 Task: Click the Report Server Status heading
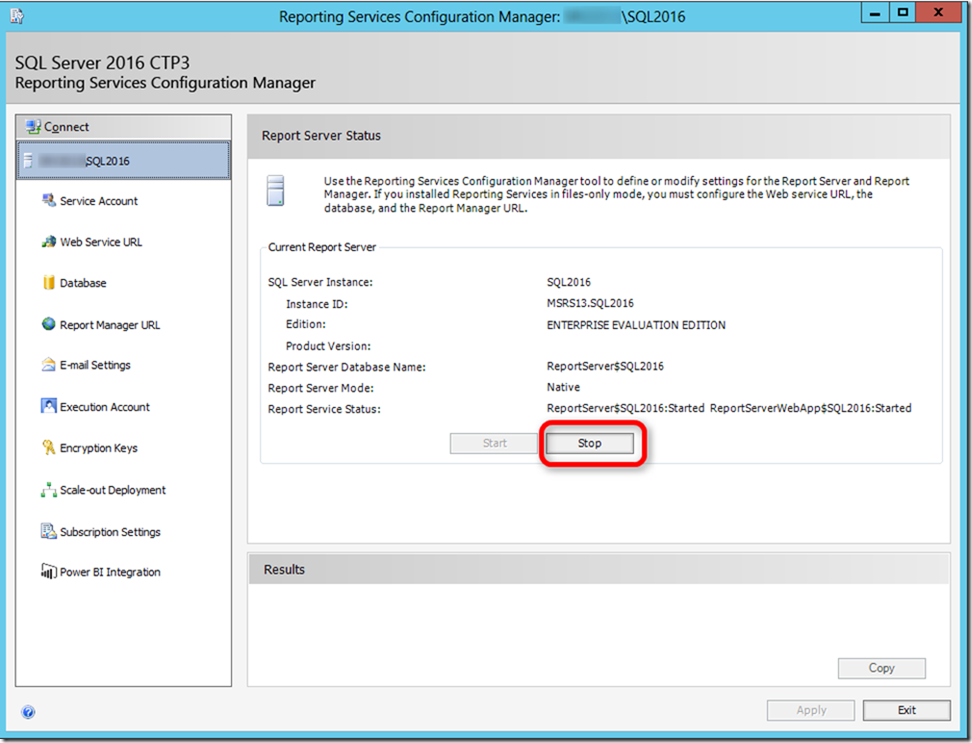click(x=321, y=136)
